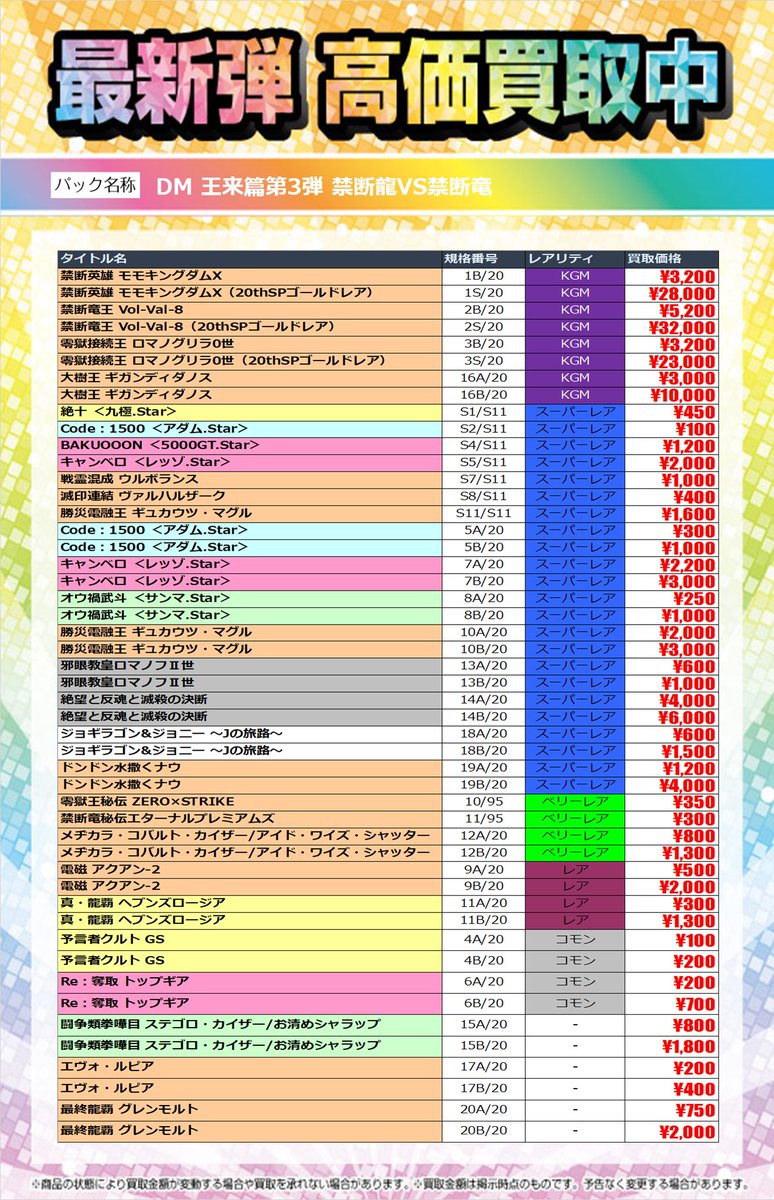Click code number 1S/20
The image size is (774, 1200).
click(x=483, y=292)
